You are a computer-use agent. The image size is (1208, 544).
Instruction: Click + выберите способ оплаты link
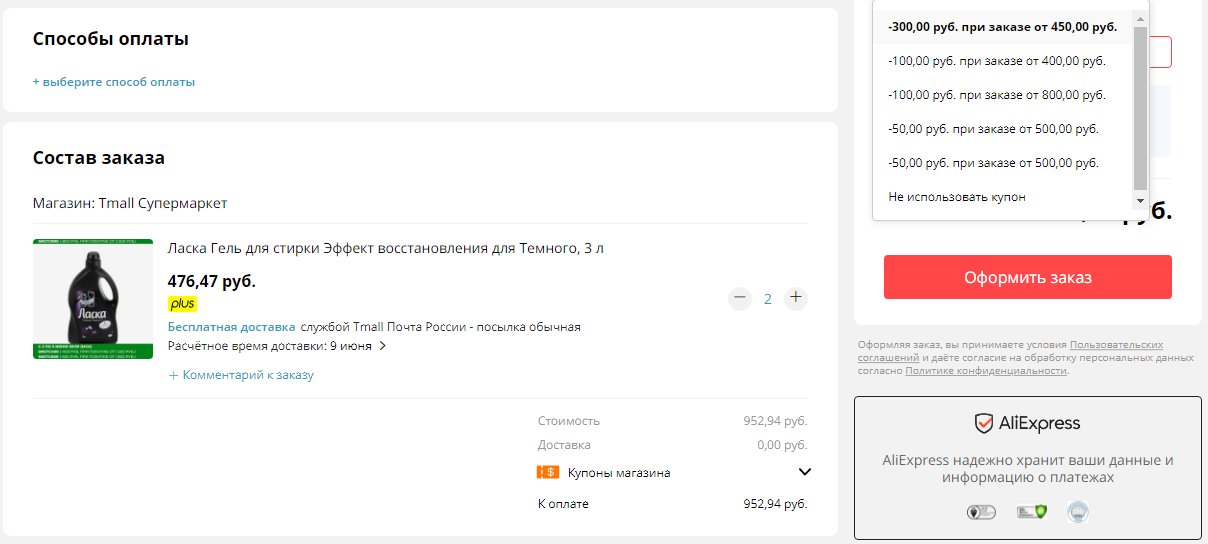tap(114, 82)
